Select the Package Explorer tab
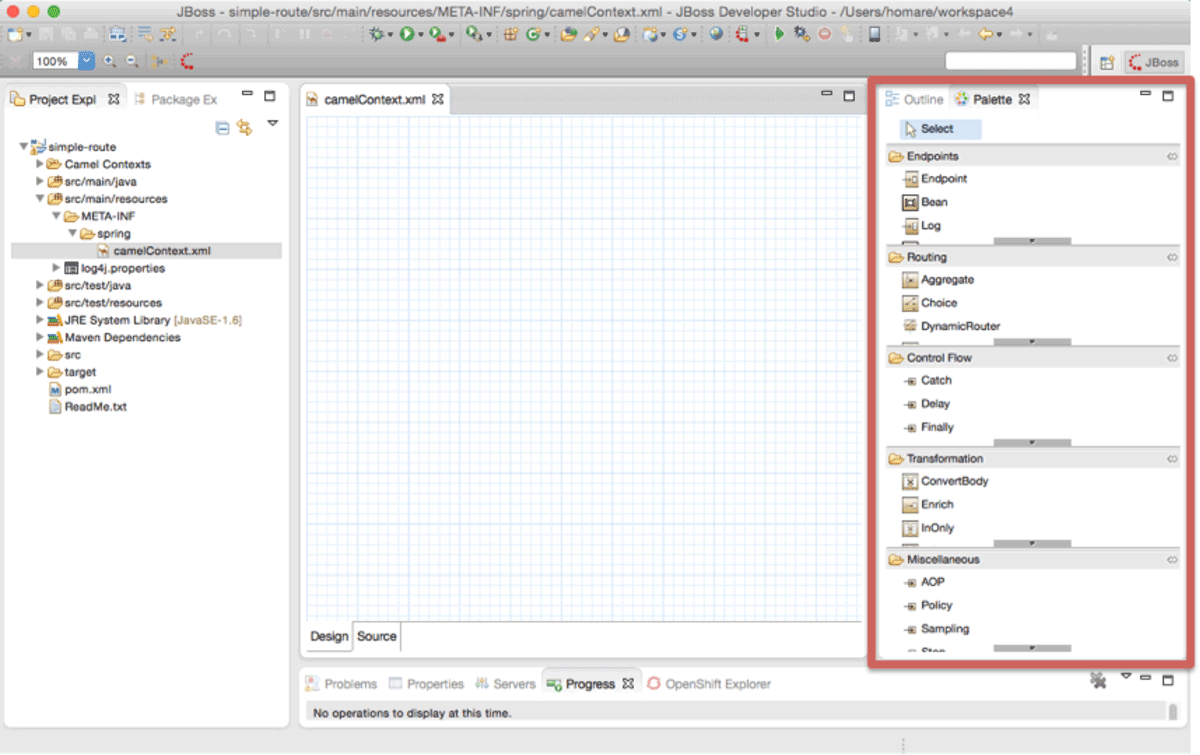Viewport: 1200px width, 755px height. pyautogui.click(x=176, y=99)
